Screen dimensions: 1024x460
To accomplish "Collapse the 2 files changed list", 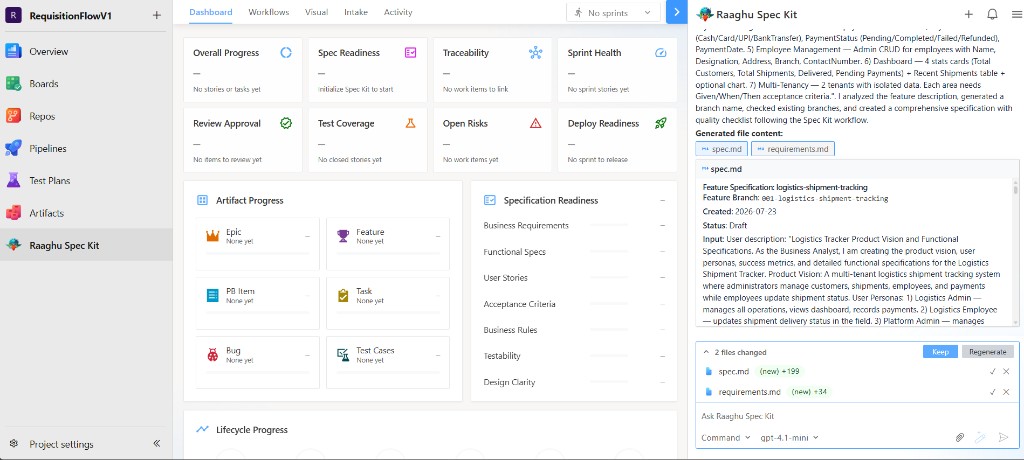I will point(706,352).
